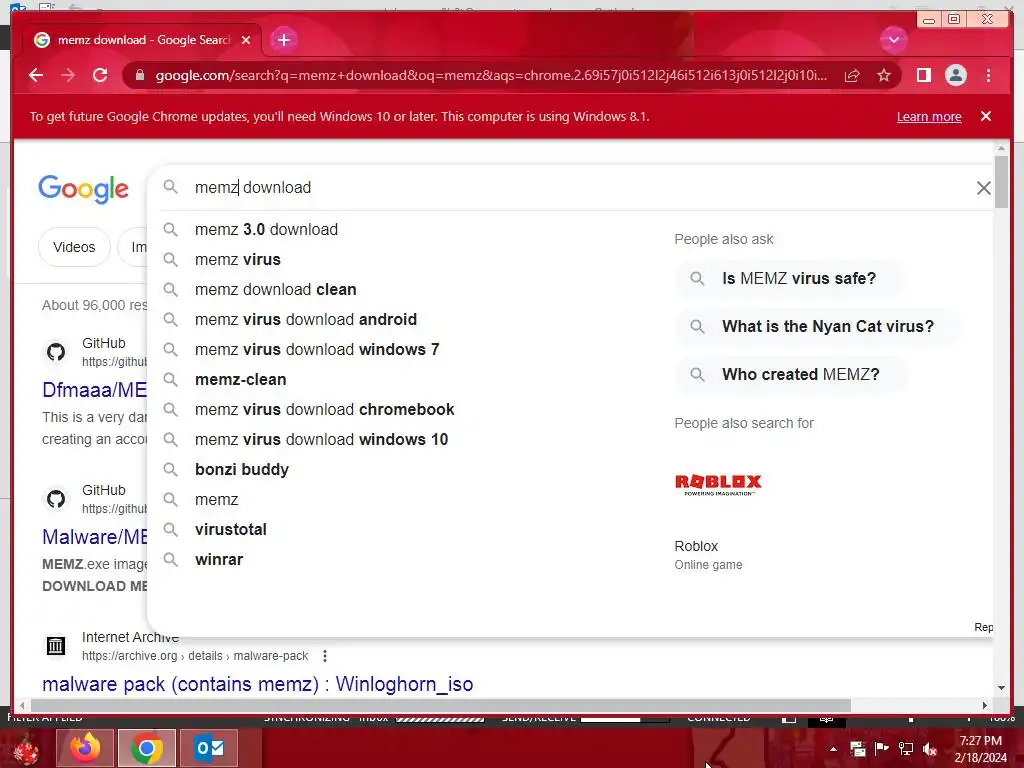This screenshot has width=1024, height=768.
Task: Open options for the Internet Archive result
Action: pyautogui.click(x=325, y=656)
